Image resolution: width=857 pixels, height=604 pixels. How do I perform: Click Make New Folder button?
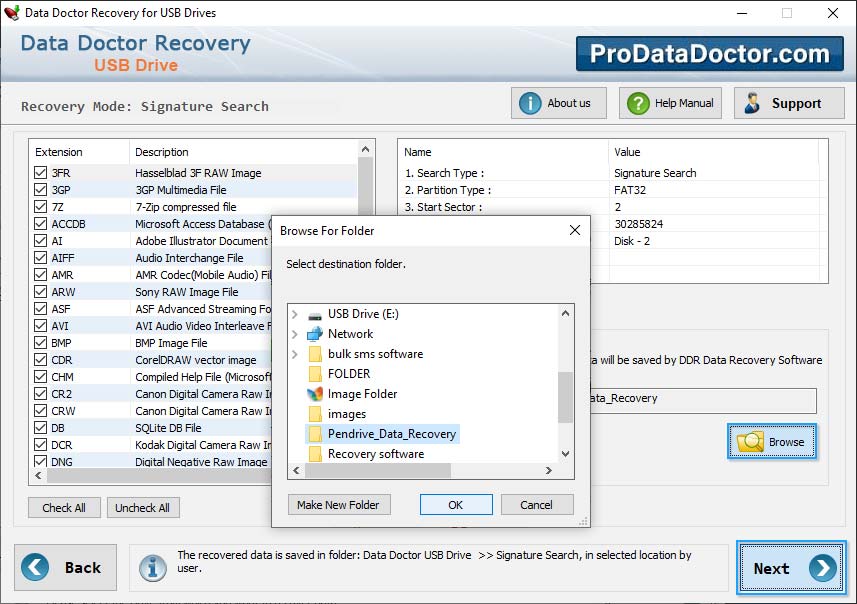click(x=339, y=505)
